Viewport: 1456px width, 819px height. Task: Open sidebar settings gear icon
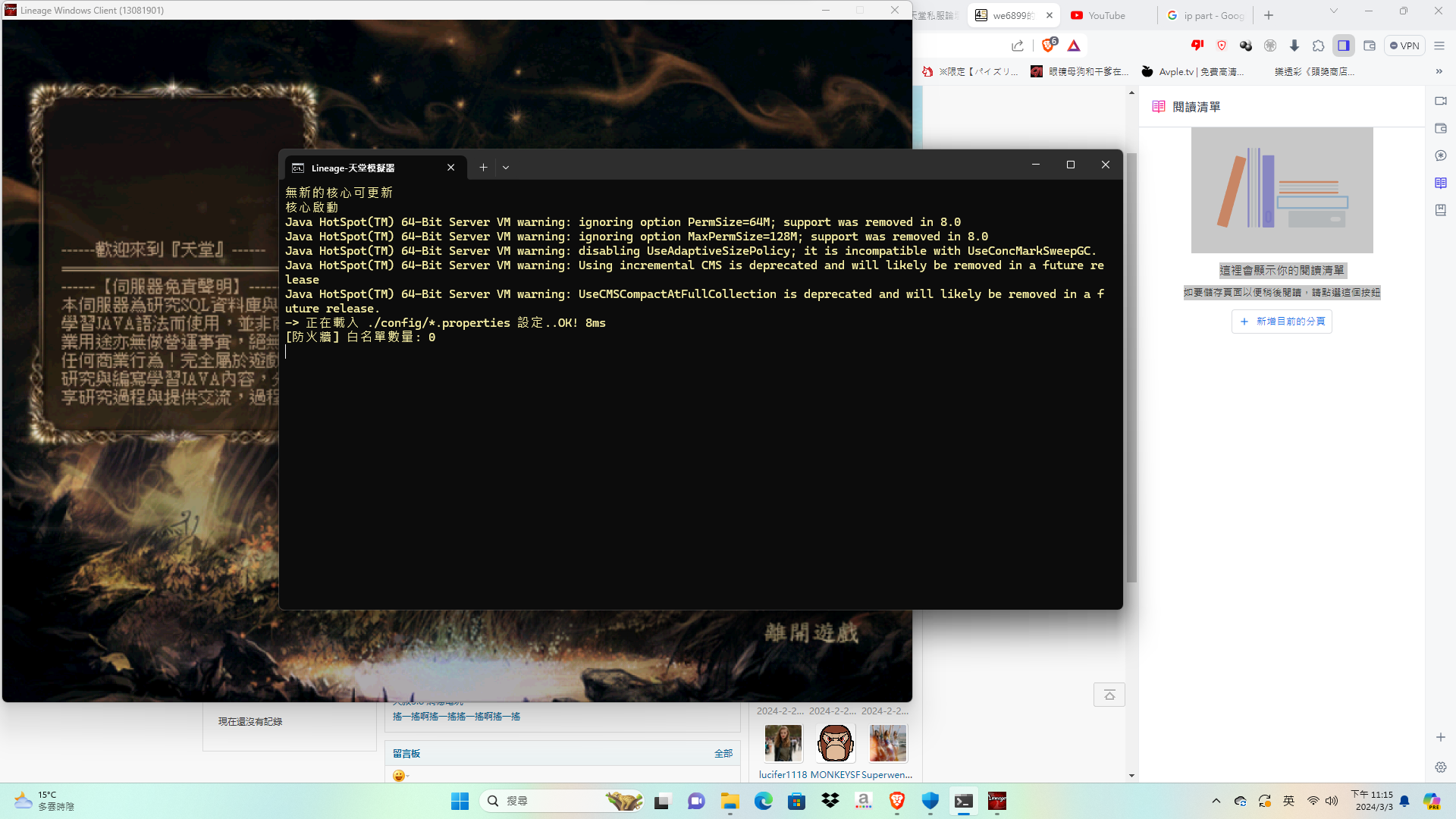point(1441,767)
